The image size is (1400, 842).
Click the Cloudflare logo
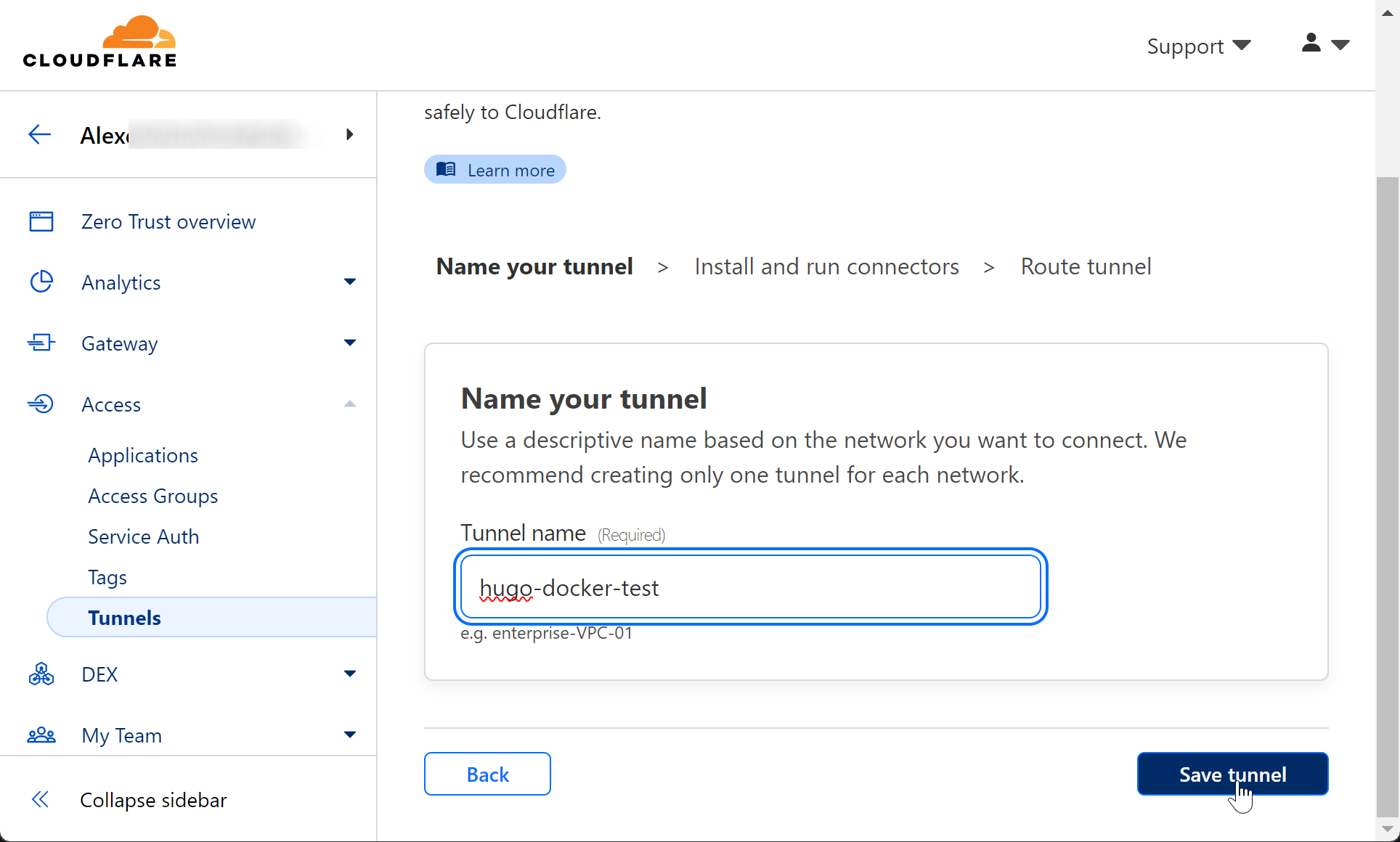pos(99,42)
